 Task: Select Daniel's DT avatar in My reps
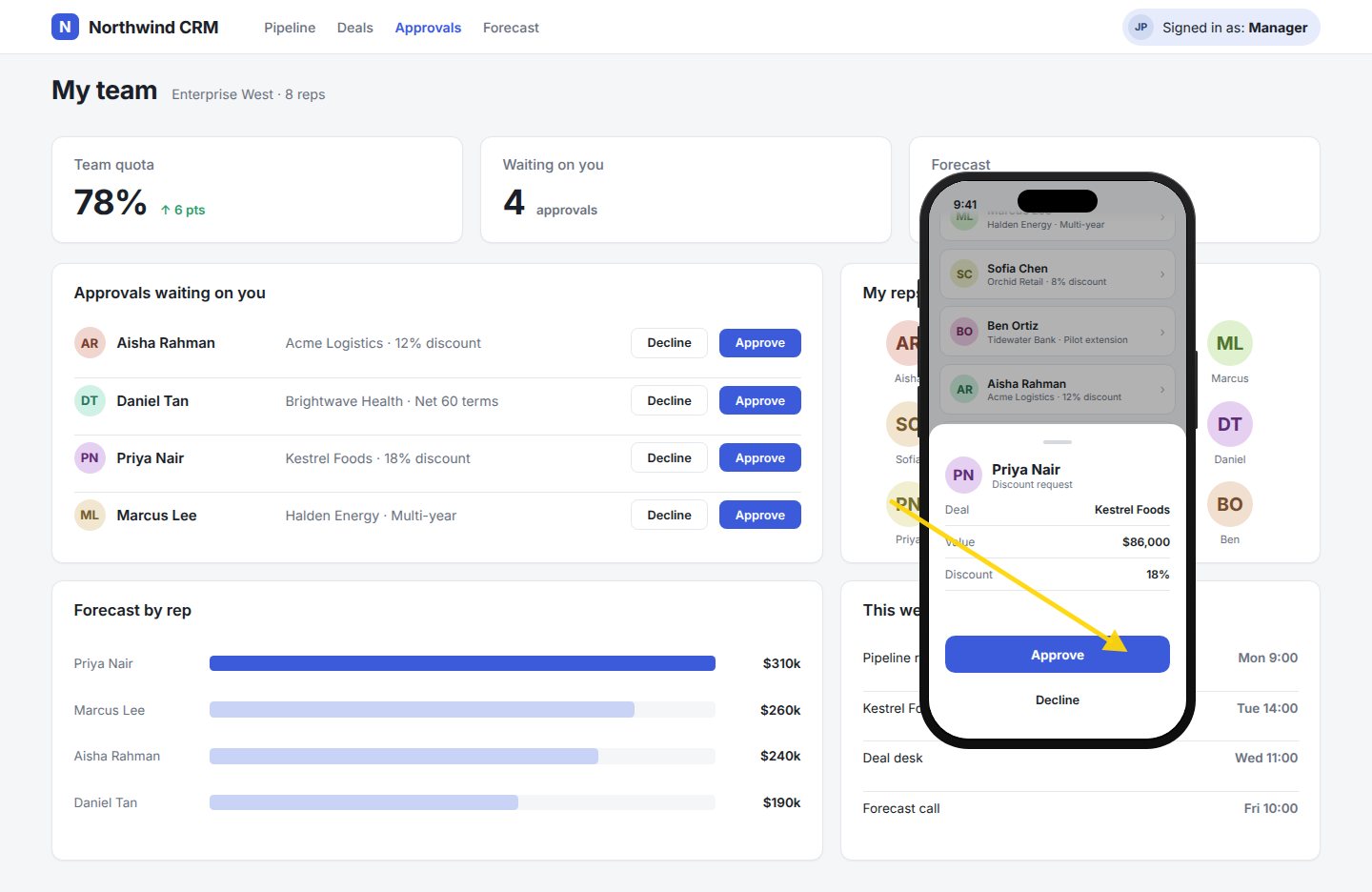point(1230,424)
